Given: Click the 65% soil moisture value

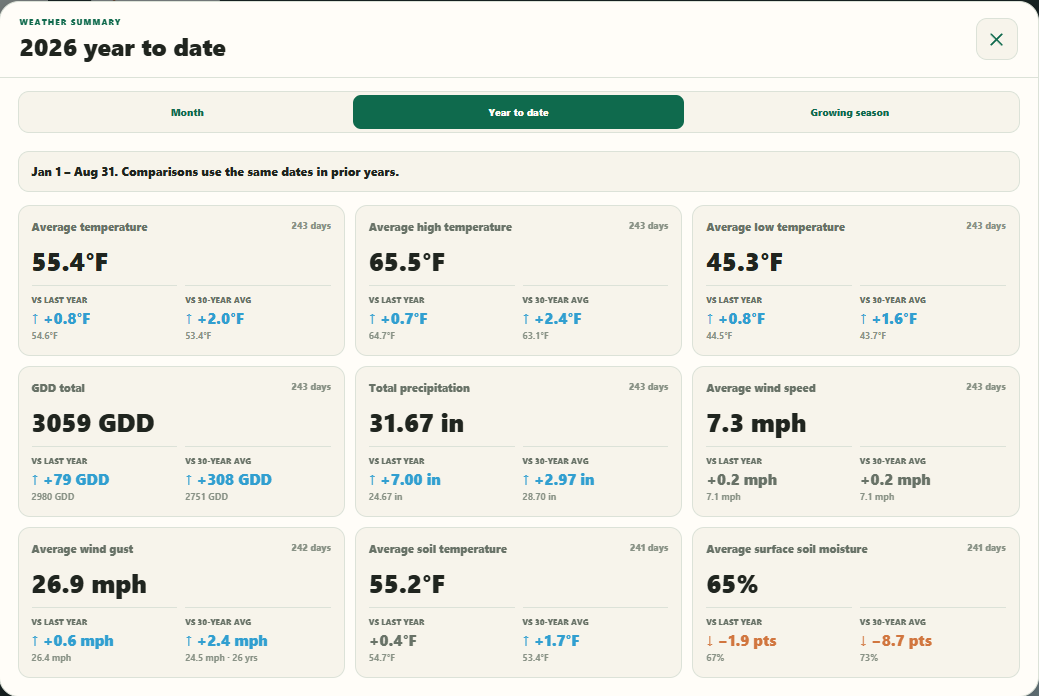Looking at the screenshot, I should tap(732, 585).
